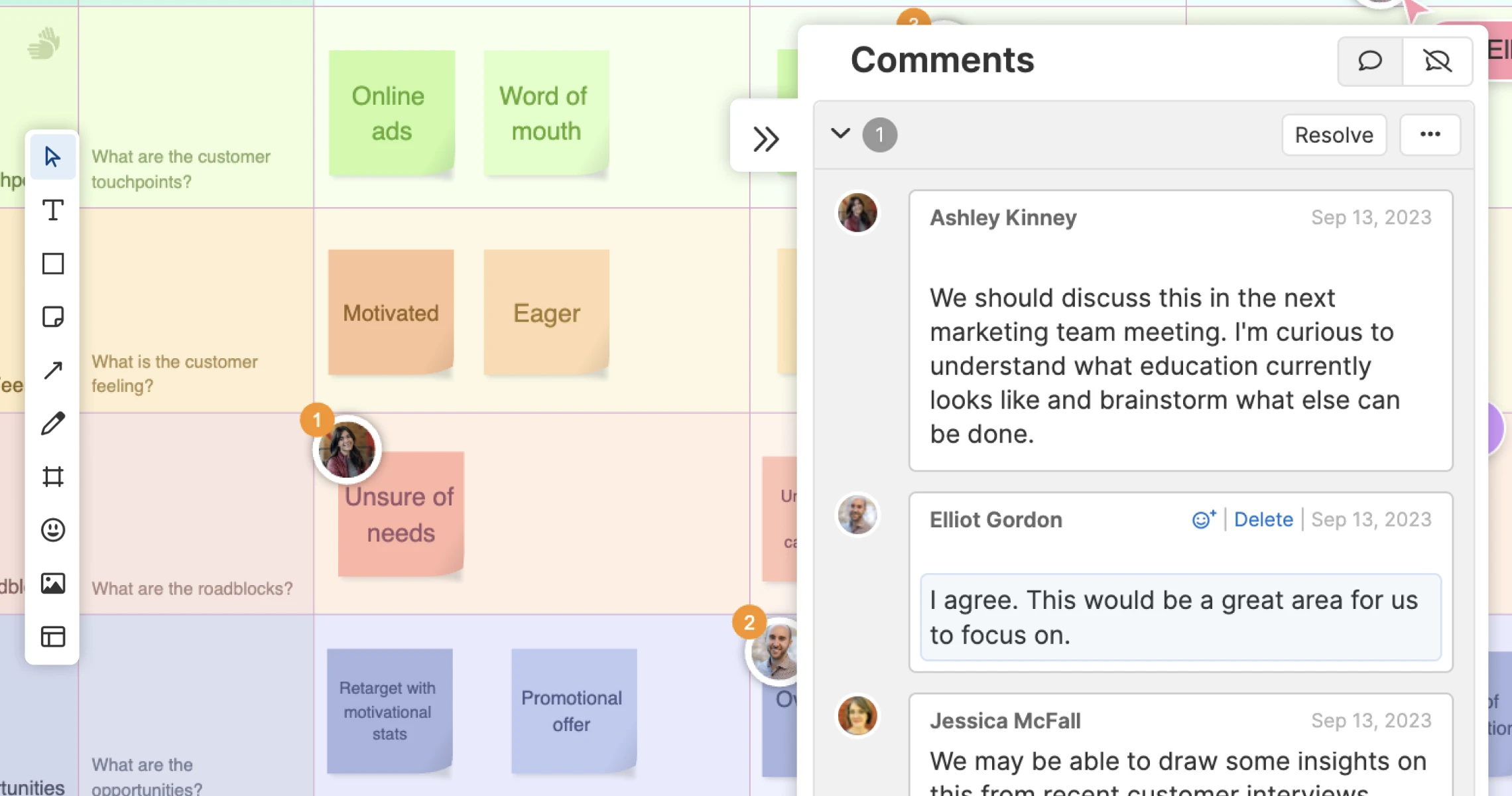1512x796 pixels.
Task: Add emoji reaction to Elliot's comment
Action: tap(1203, 519)
